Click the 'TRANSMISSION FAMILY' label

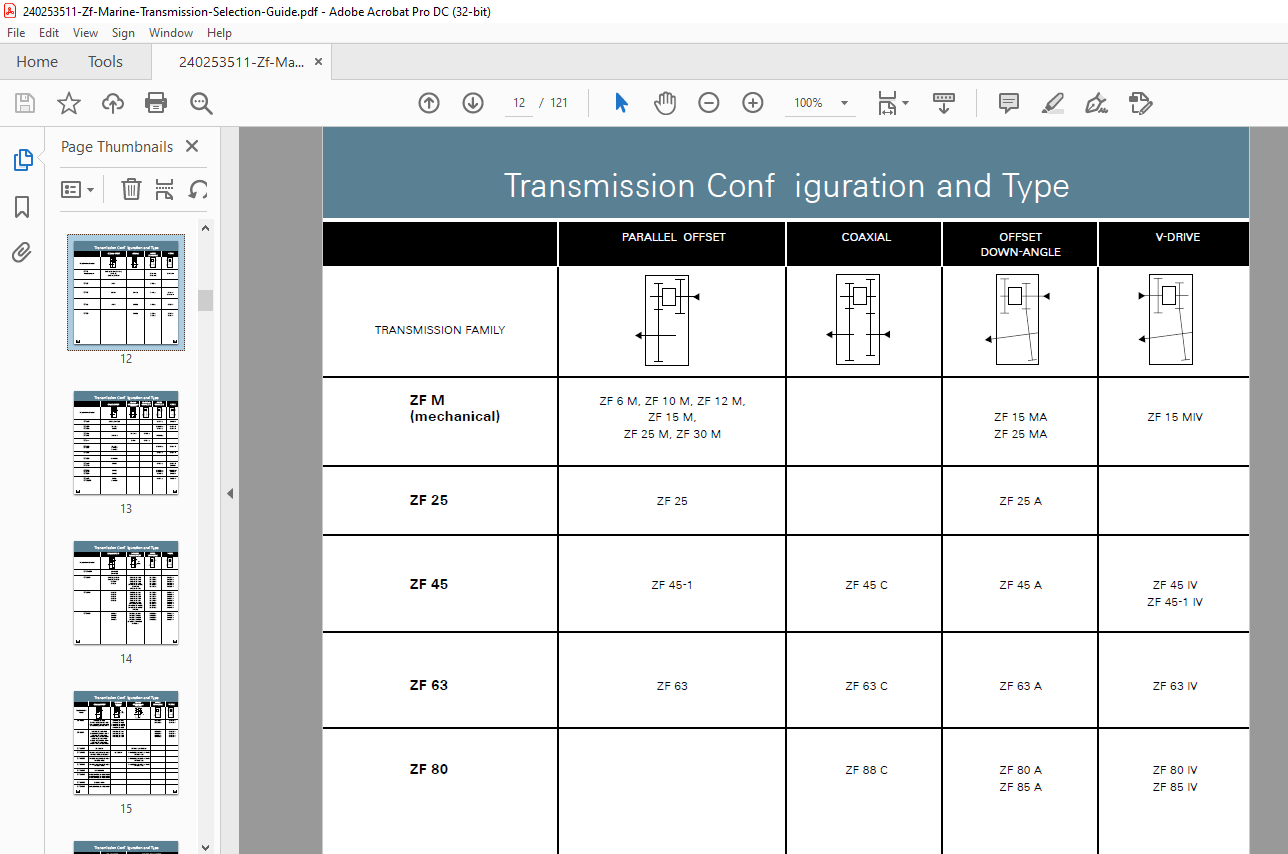tap(440, 330)
